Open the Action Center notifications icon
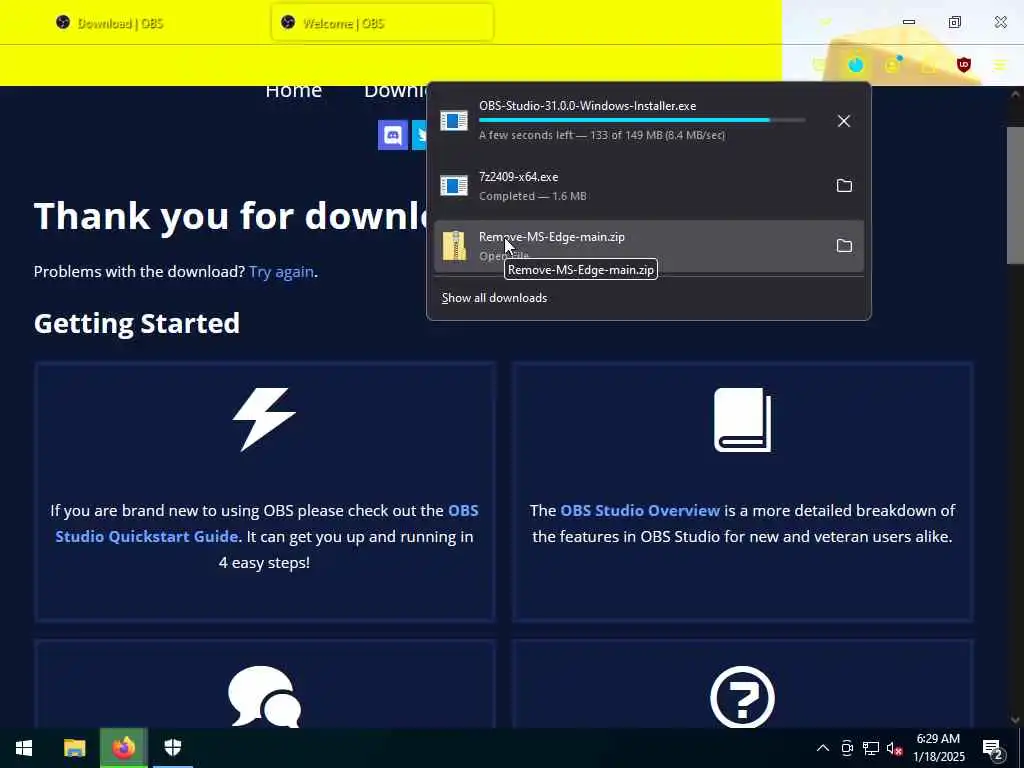This screenshot has height=768, width=1024. (x=993, y=748)
